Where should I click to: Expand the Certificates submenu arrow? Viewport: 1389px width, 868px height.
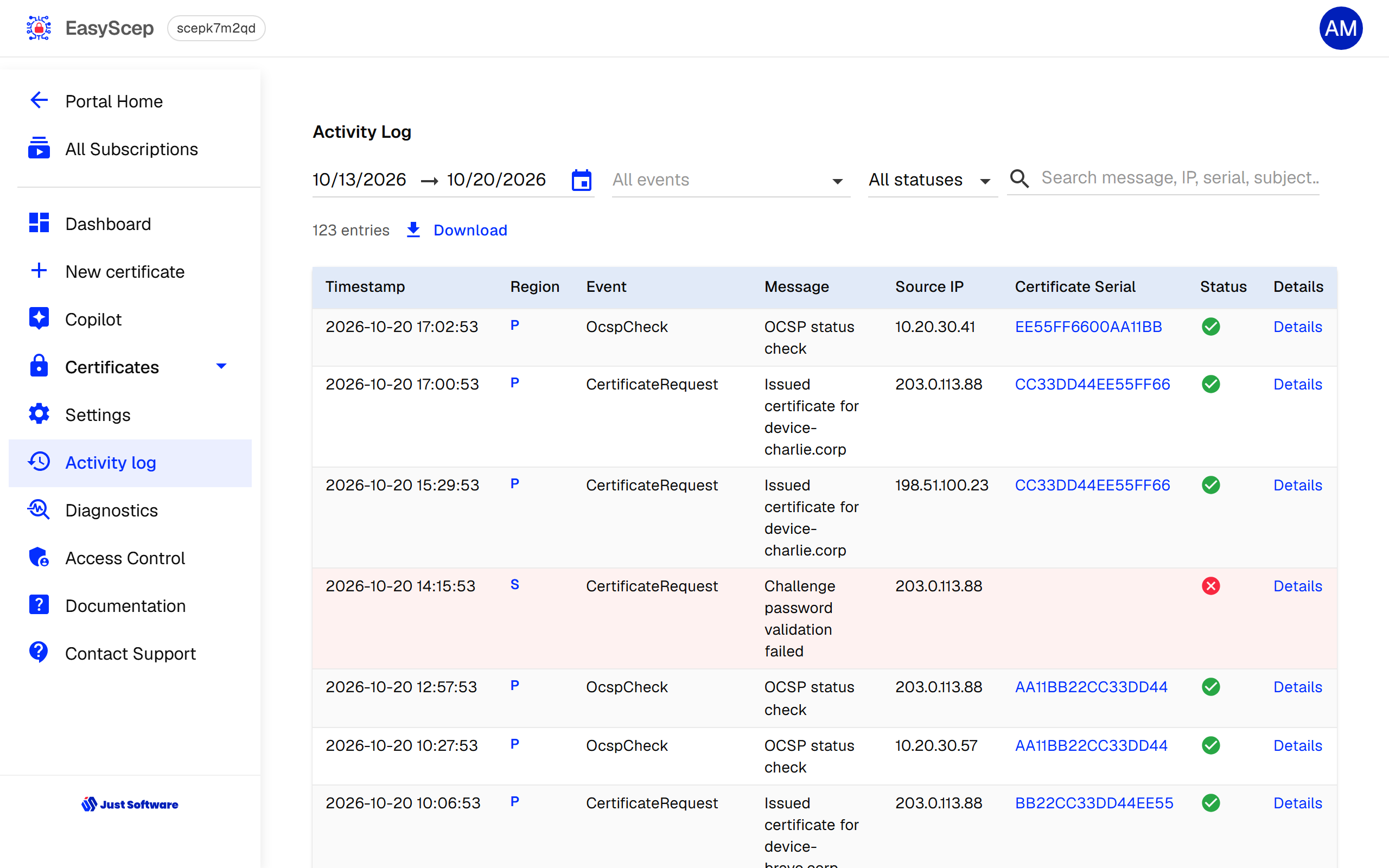221,366
